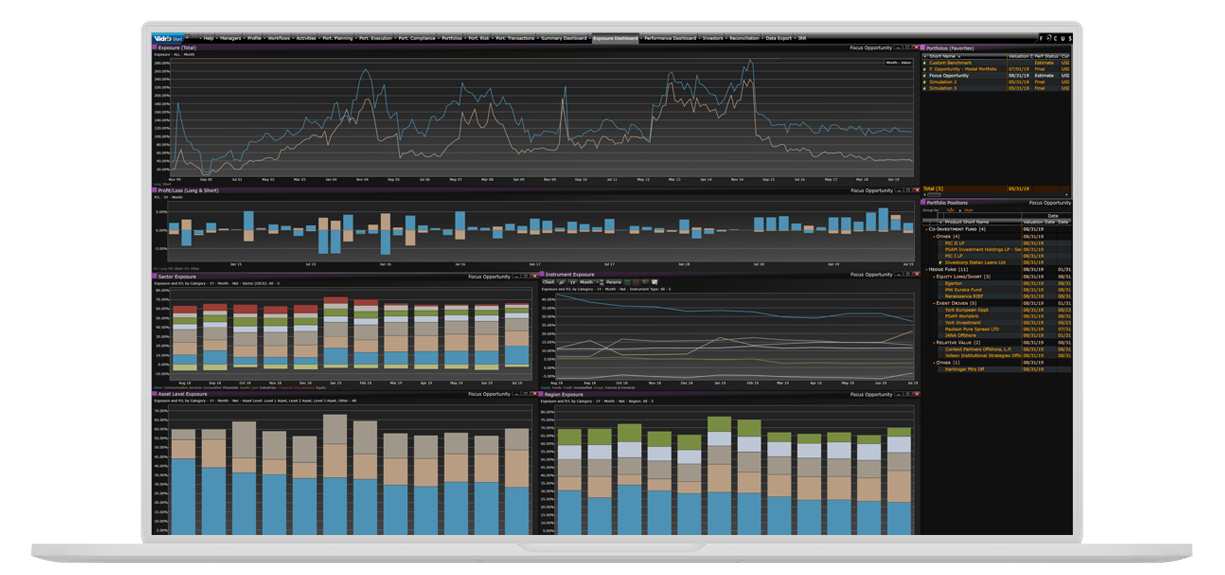Click the Portfolio Positions panel icon

coord(923,203)
